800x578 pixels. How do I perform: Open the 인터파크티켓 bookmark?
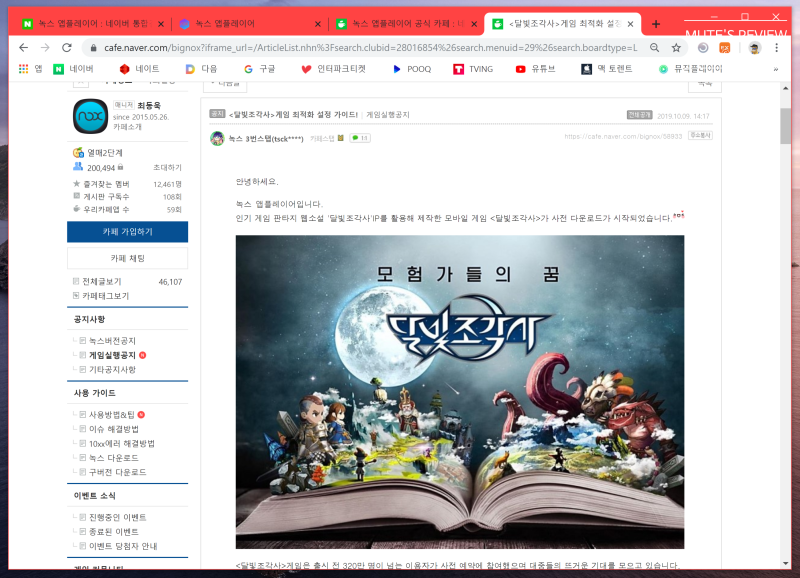334,69
